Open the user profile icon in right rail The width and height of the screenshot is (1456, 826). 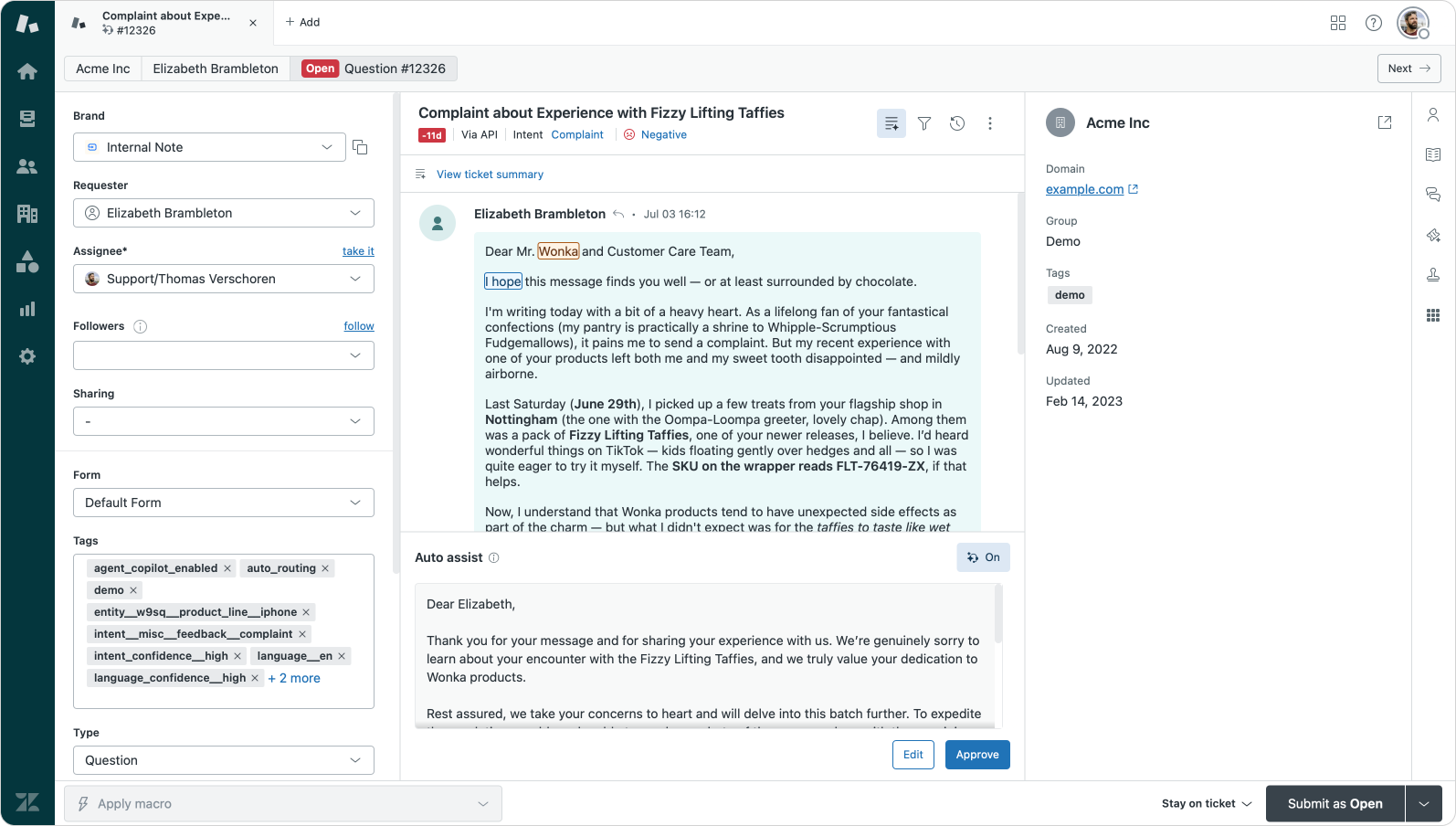pos(1433,115)
